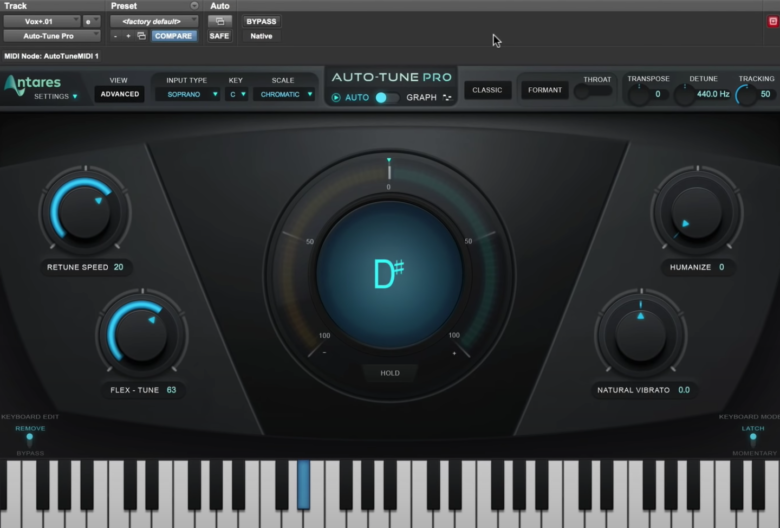Click the Native format button

pos(261,36)
